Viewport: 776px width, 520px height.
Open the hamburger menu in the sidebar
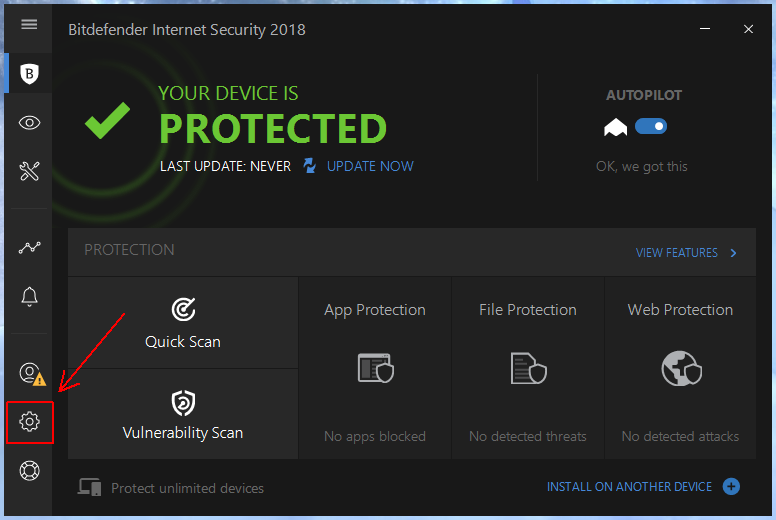(x=29, y=24)
